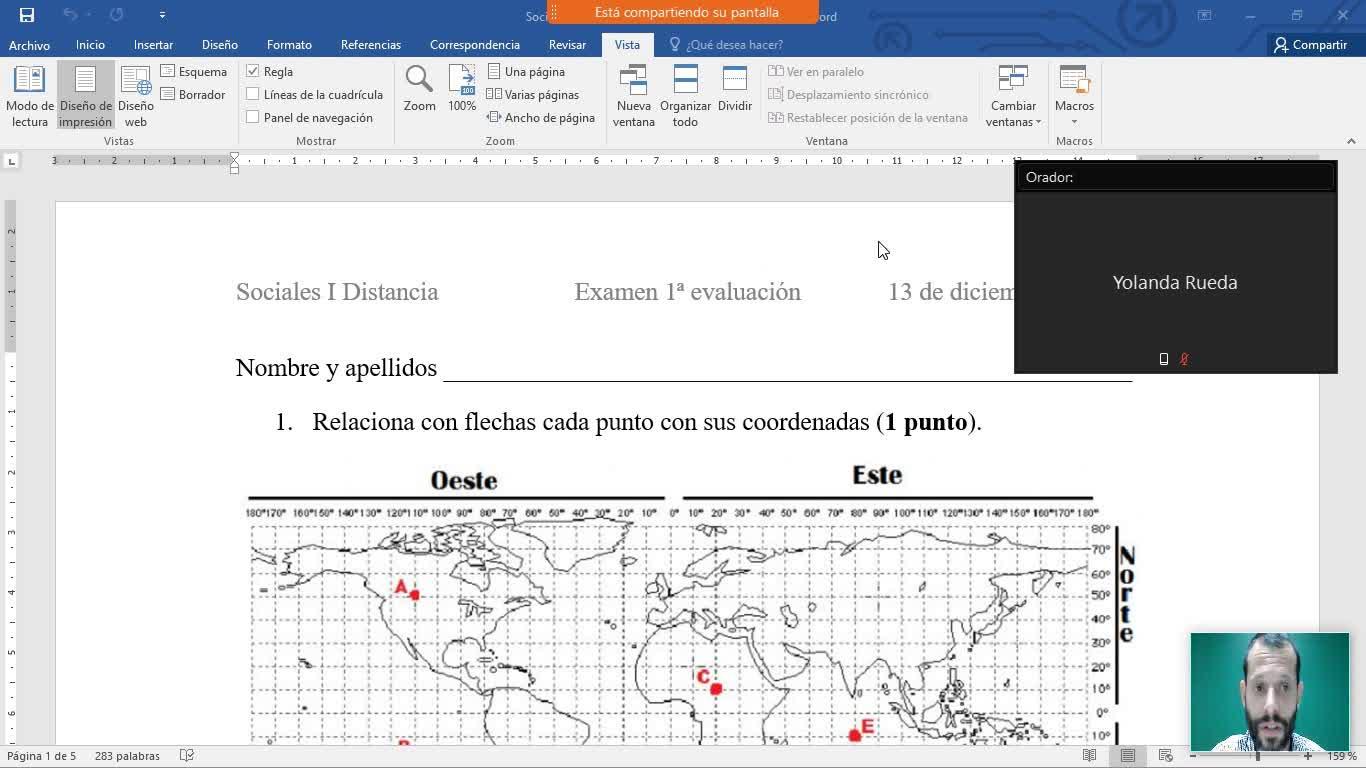1366x768 pixels.
Task: Click the Compartir button
Action: pos(1310,45)
